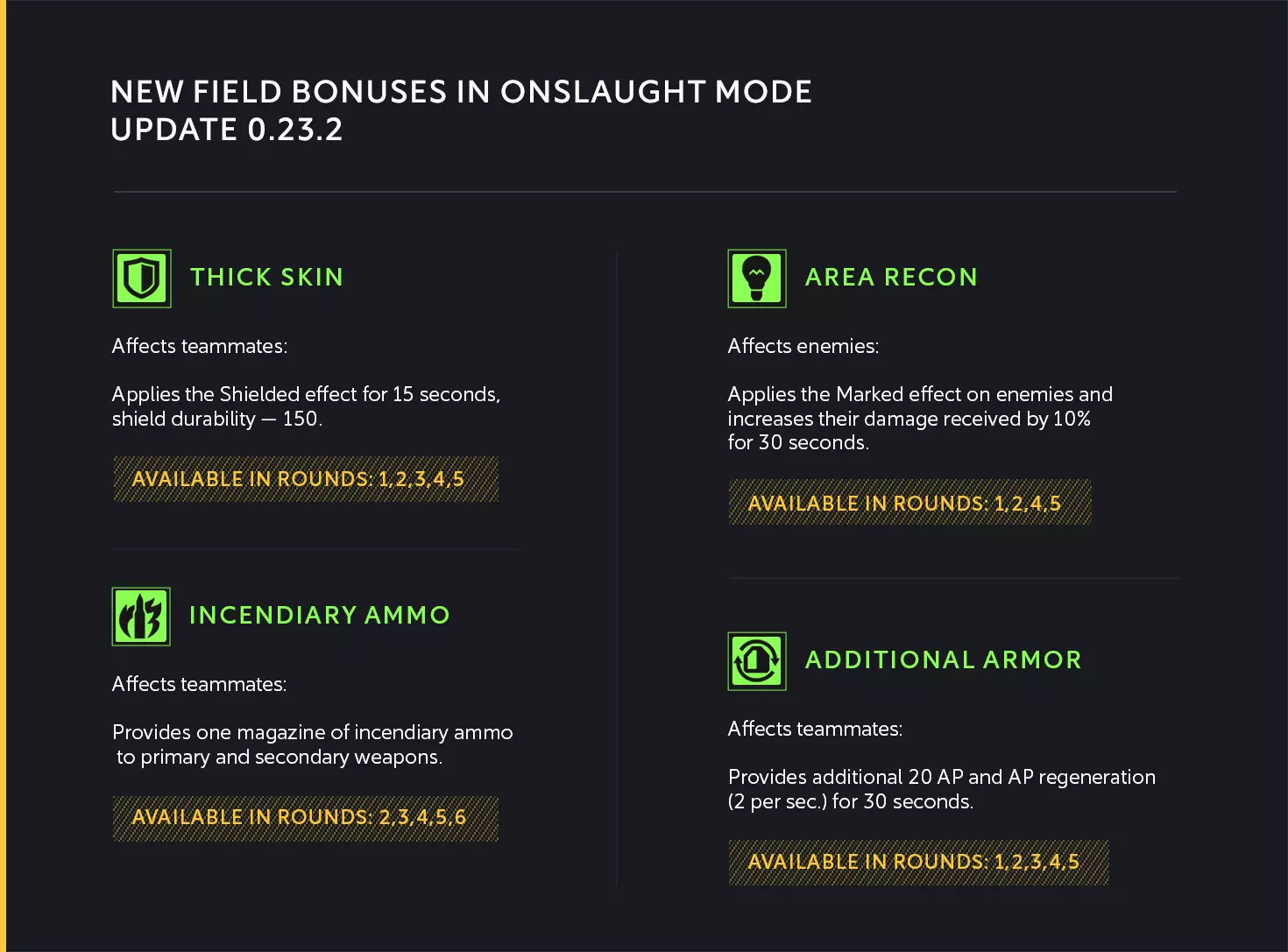This screenshot has height=952, width=1288.
Task: Click the Marked effect description text
Action: [919, 419]
